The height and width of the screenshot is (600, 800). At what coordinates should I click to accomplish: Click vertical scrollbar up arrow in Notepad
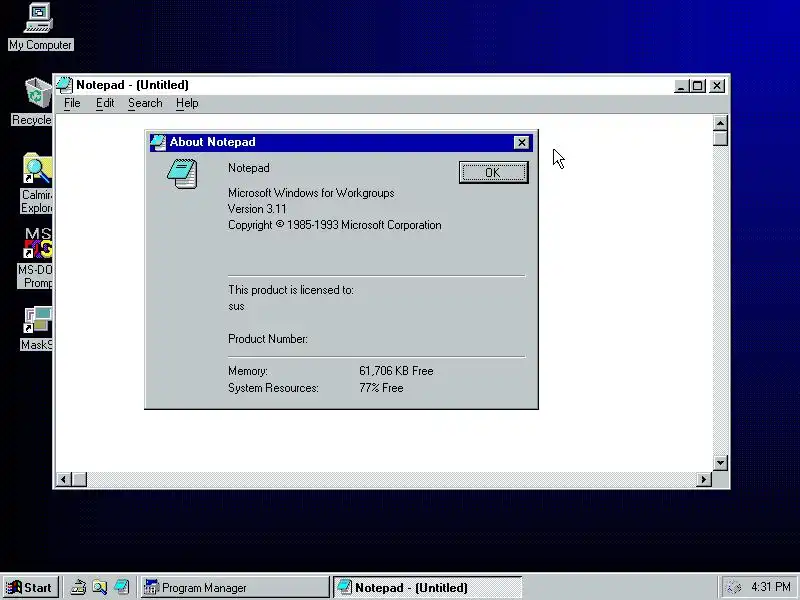click(720, 123)
